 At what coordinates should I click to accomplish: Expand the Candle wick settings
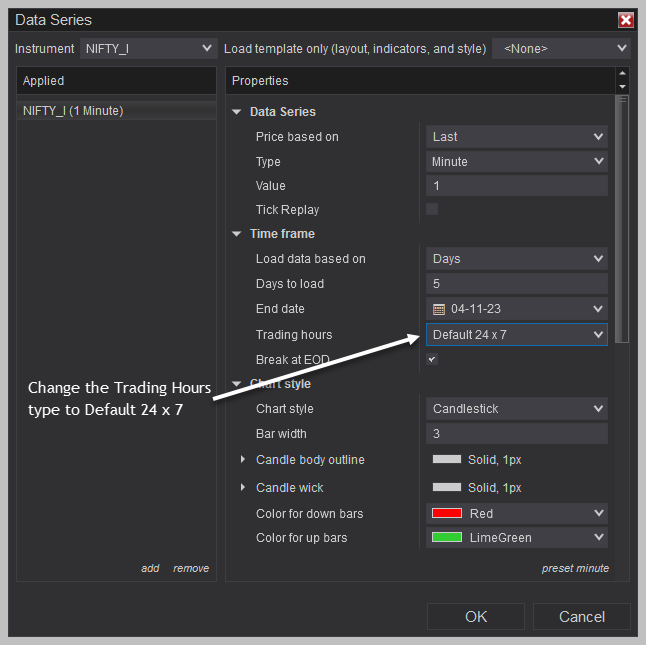point(243,487)
